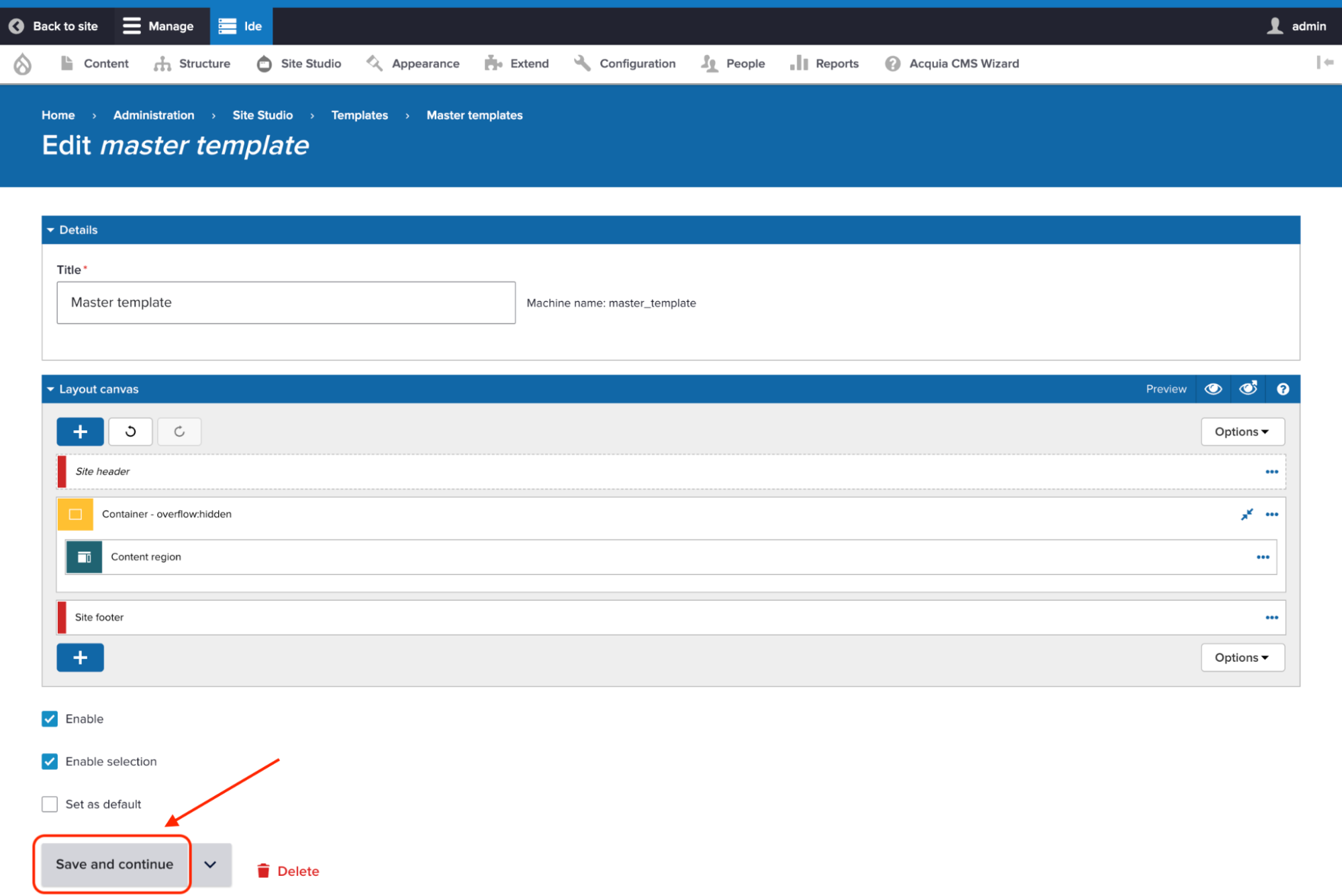1342x896 pixels.
Task: Open the Manage menu
Action: point(158,26)
